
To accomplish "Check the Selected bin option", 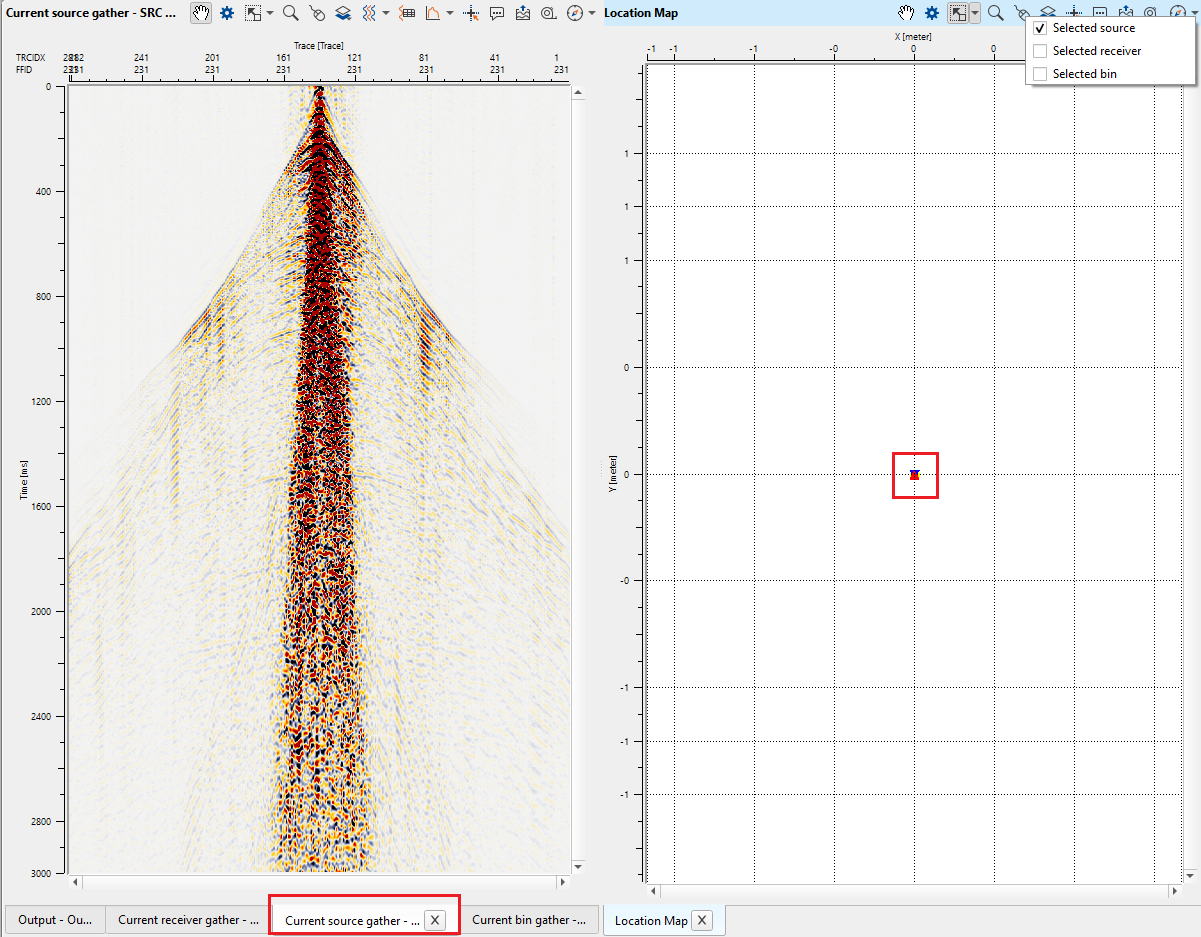I will pos(1040,74).
